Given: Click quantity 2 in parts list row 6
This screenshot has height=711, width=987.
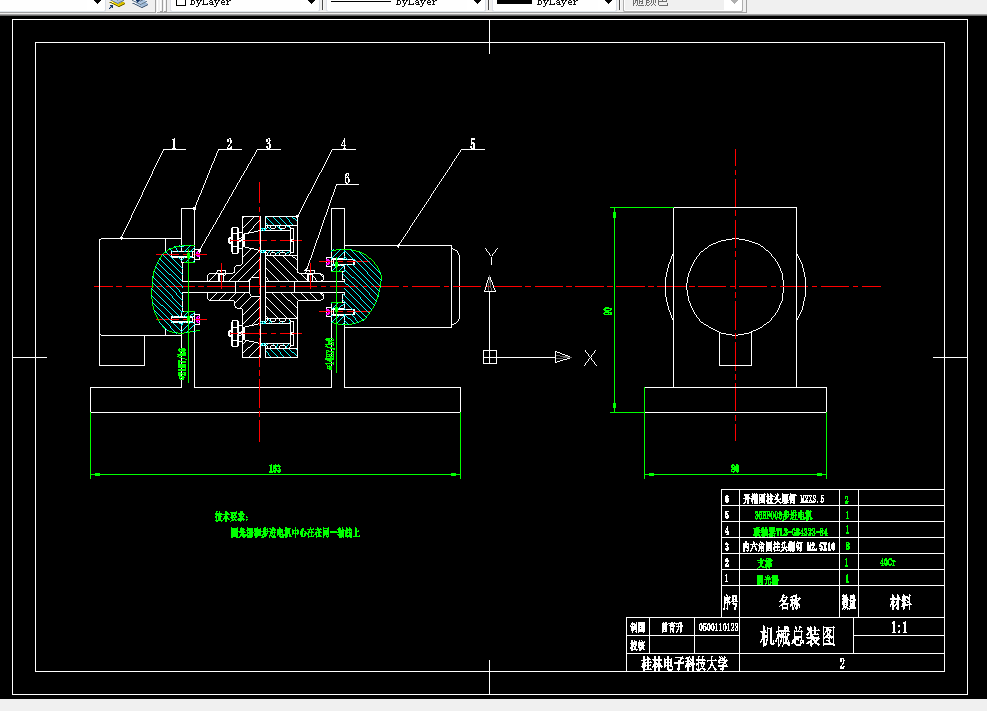Looking at the screenshot, I should [847, 500].
